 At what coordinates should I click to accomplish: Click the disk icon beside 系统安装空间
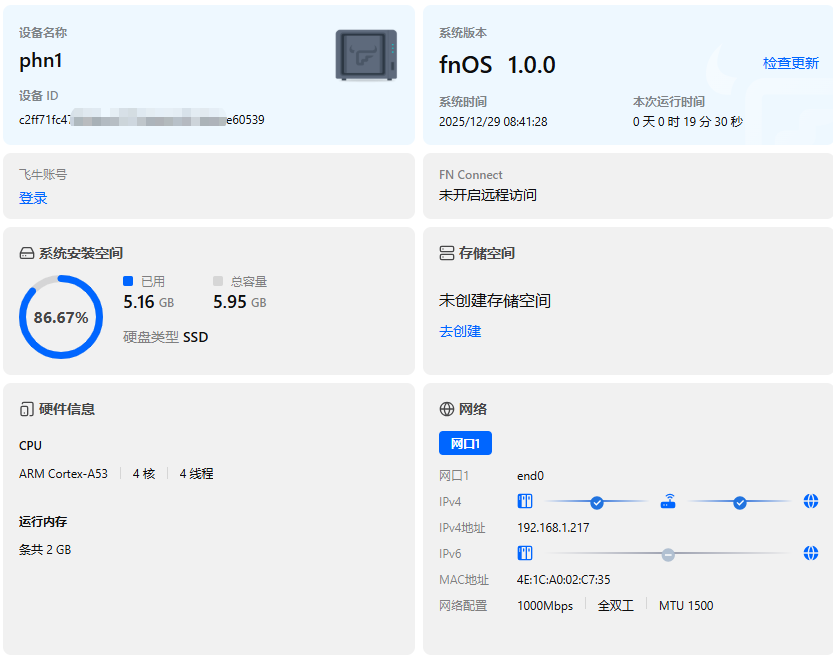(26, 253)
